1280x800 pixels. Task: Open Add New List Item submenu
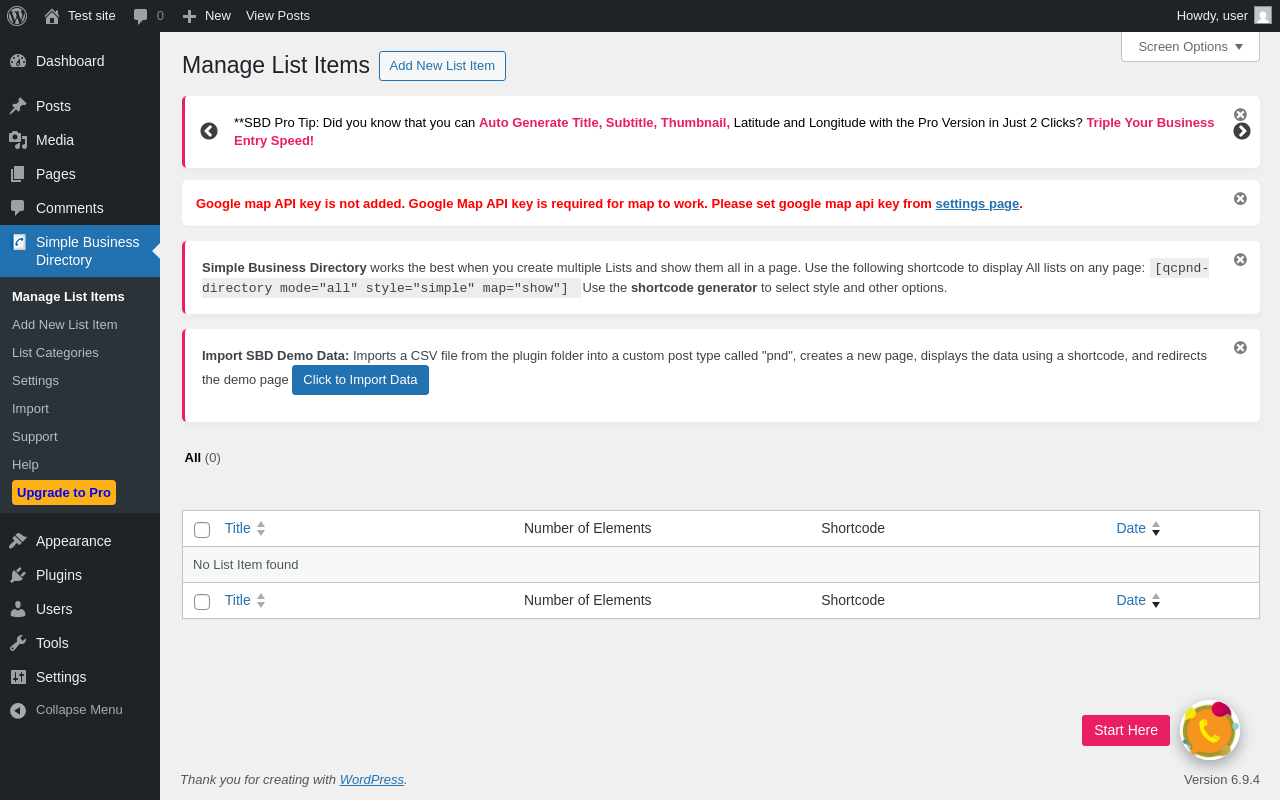pyautogui.click(x=65, y=325)
